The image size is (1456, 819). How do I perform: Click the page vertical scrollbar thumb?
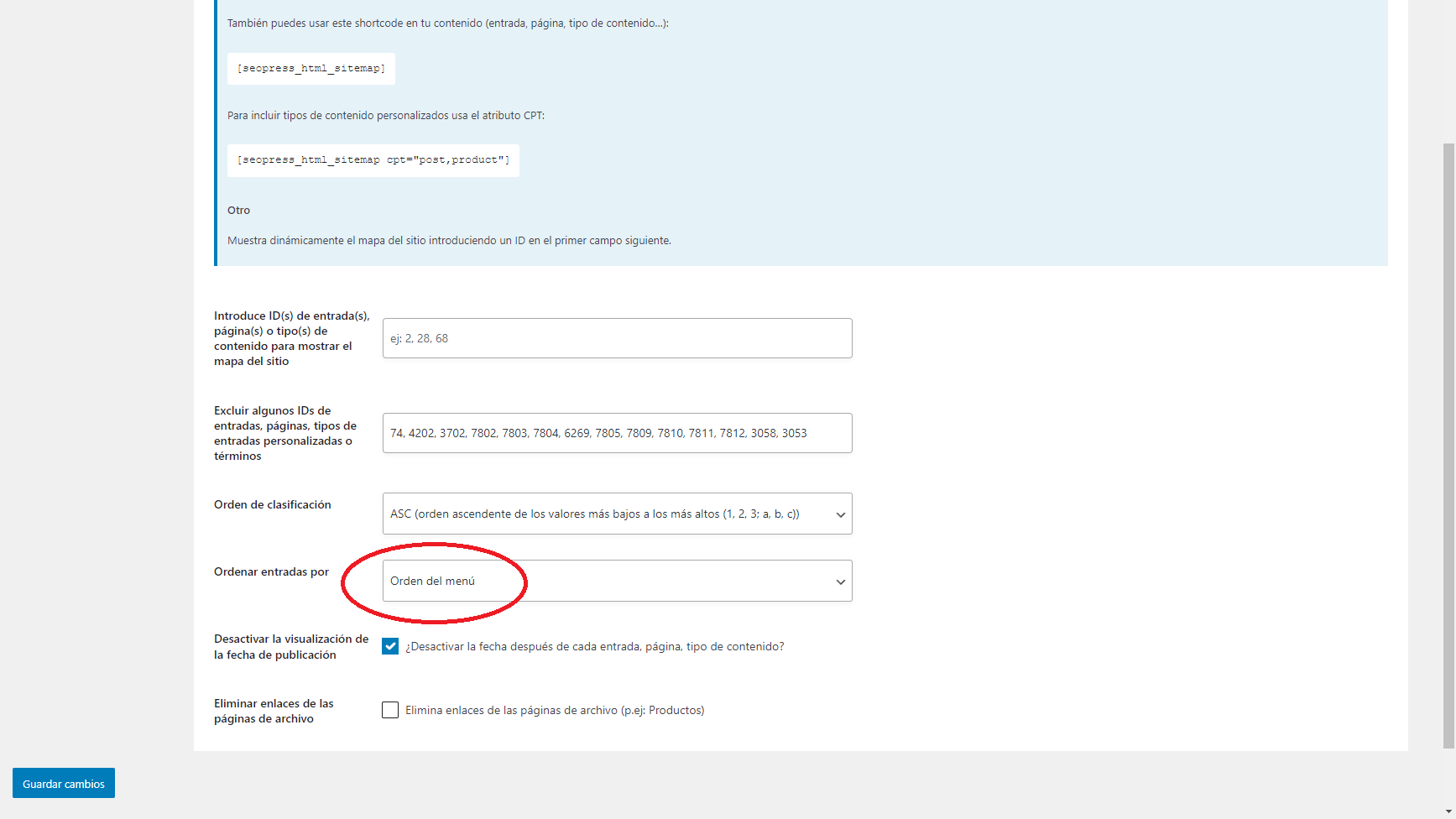(x=1448, y=445)
